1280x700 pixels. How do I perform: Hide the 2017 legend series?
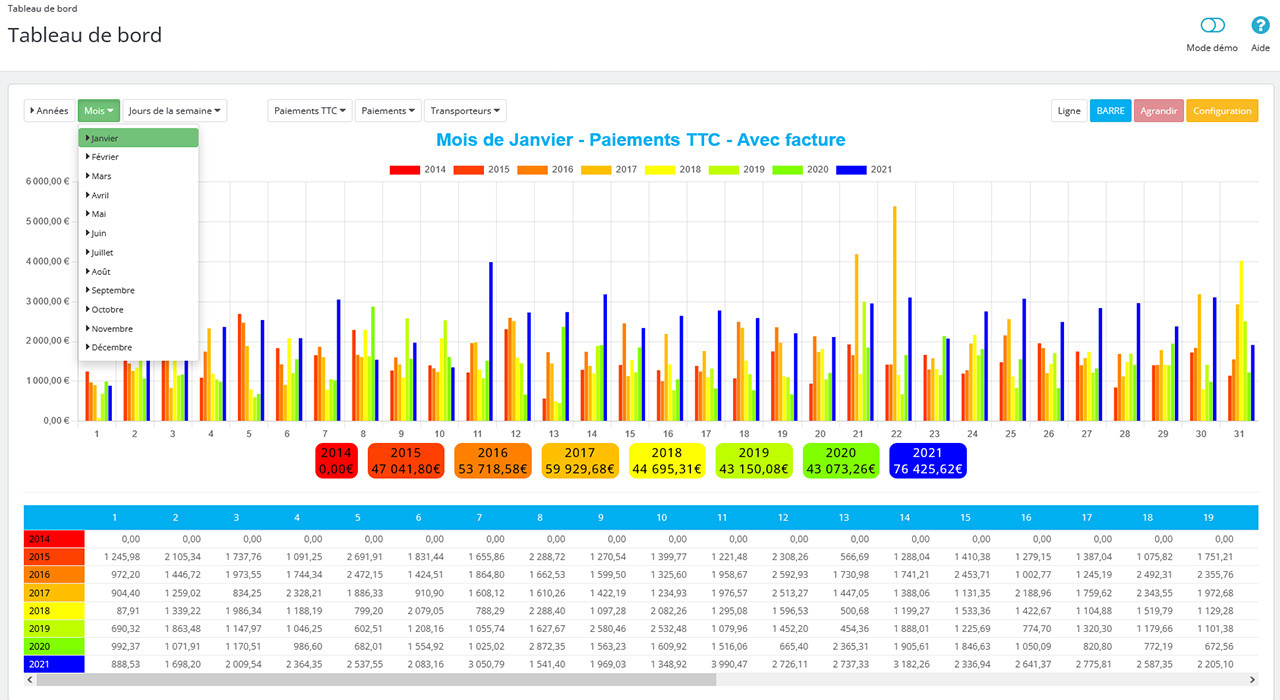tap(609, 170)
